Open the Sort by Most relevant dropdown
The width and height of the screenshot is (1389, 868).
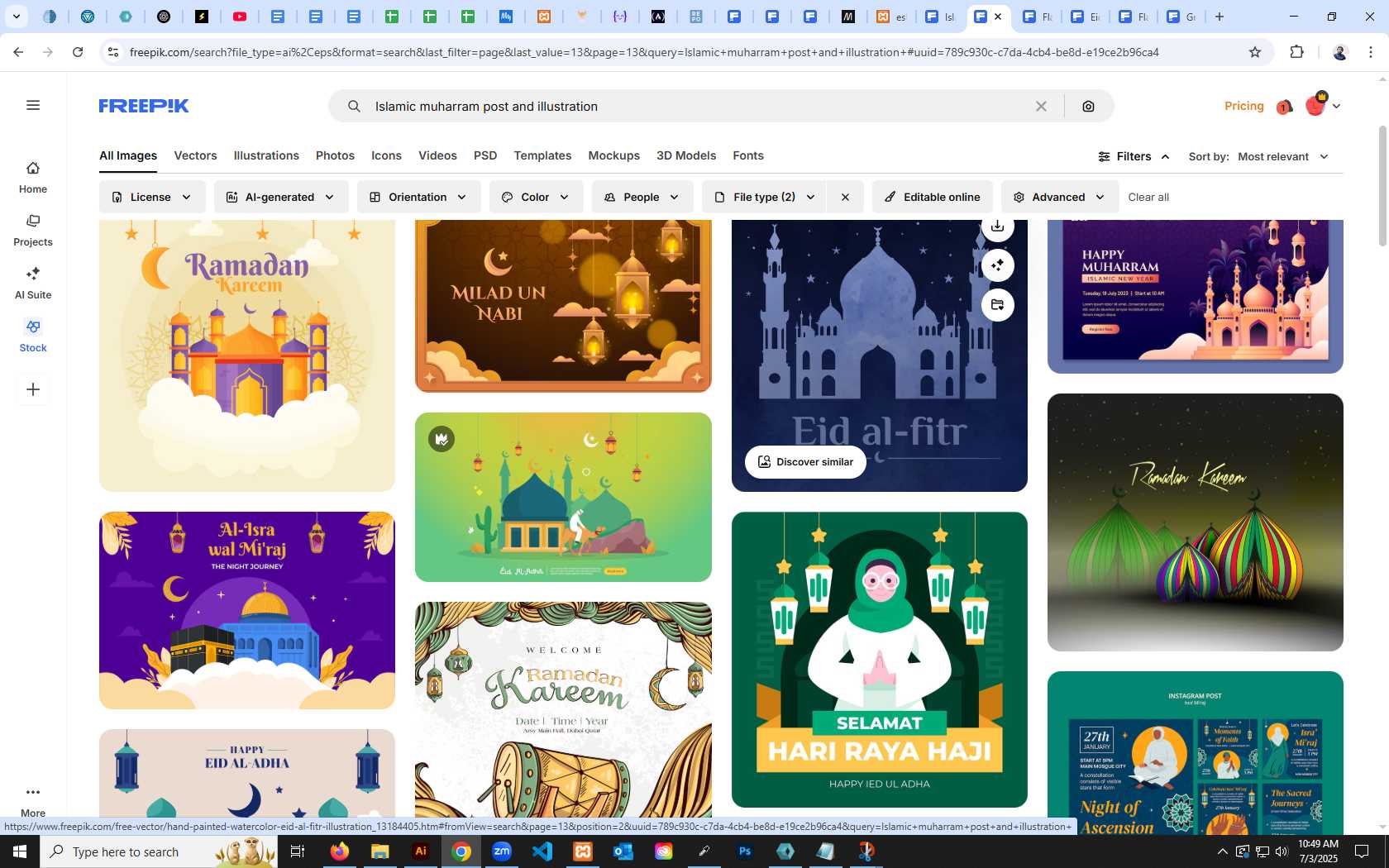[1283, 156]
